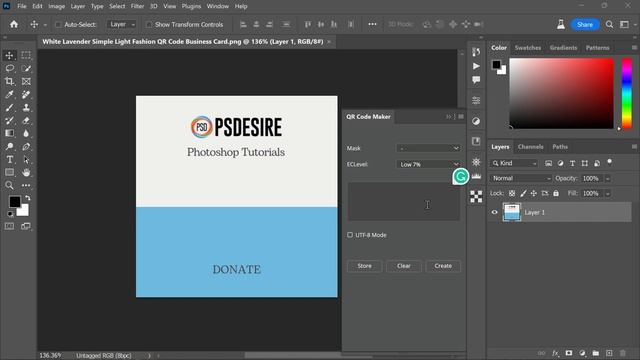Image resolution: width=640 pixels, height=360 pixels.
Task: Open the Search icon in options bar
Action: coord(609,24)
